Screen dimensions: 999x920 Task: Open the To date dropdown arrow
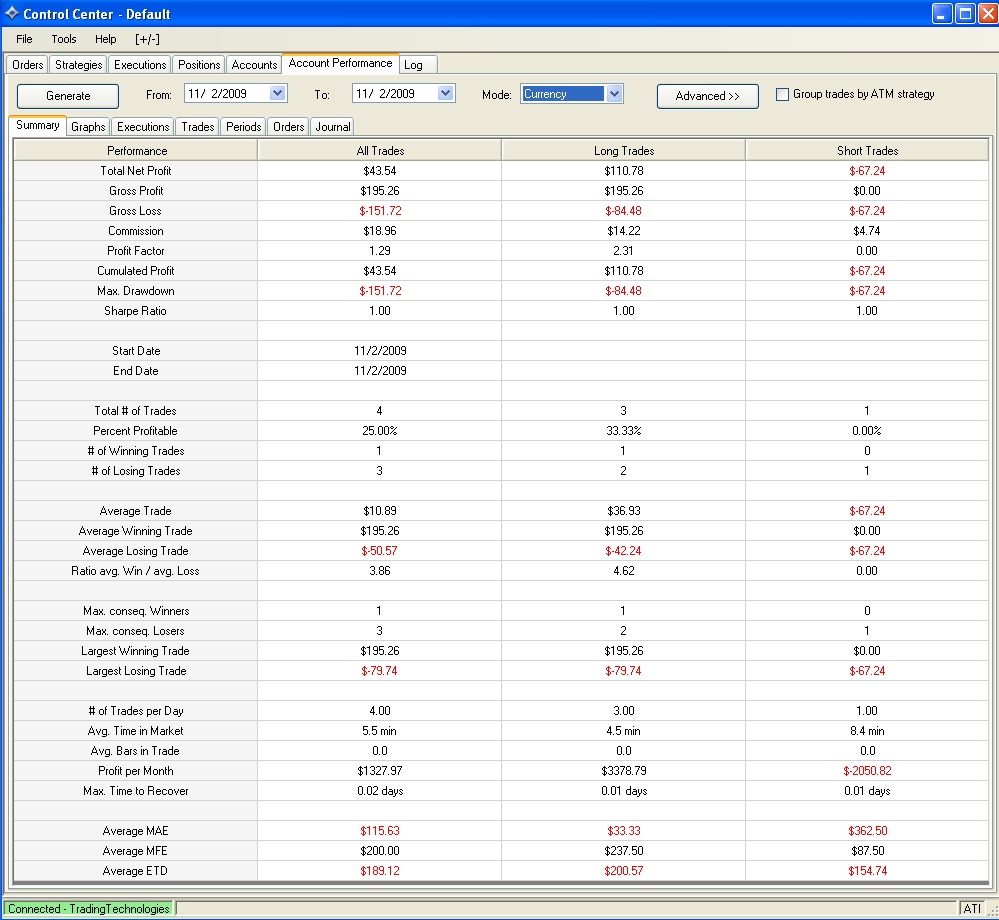445,93
